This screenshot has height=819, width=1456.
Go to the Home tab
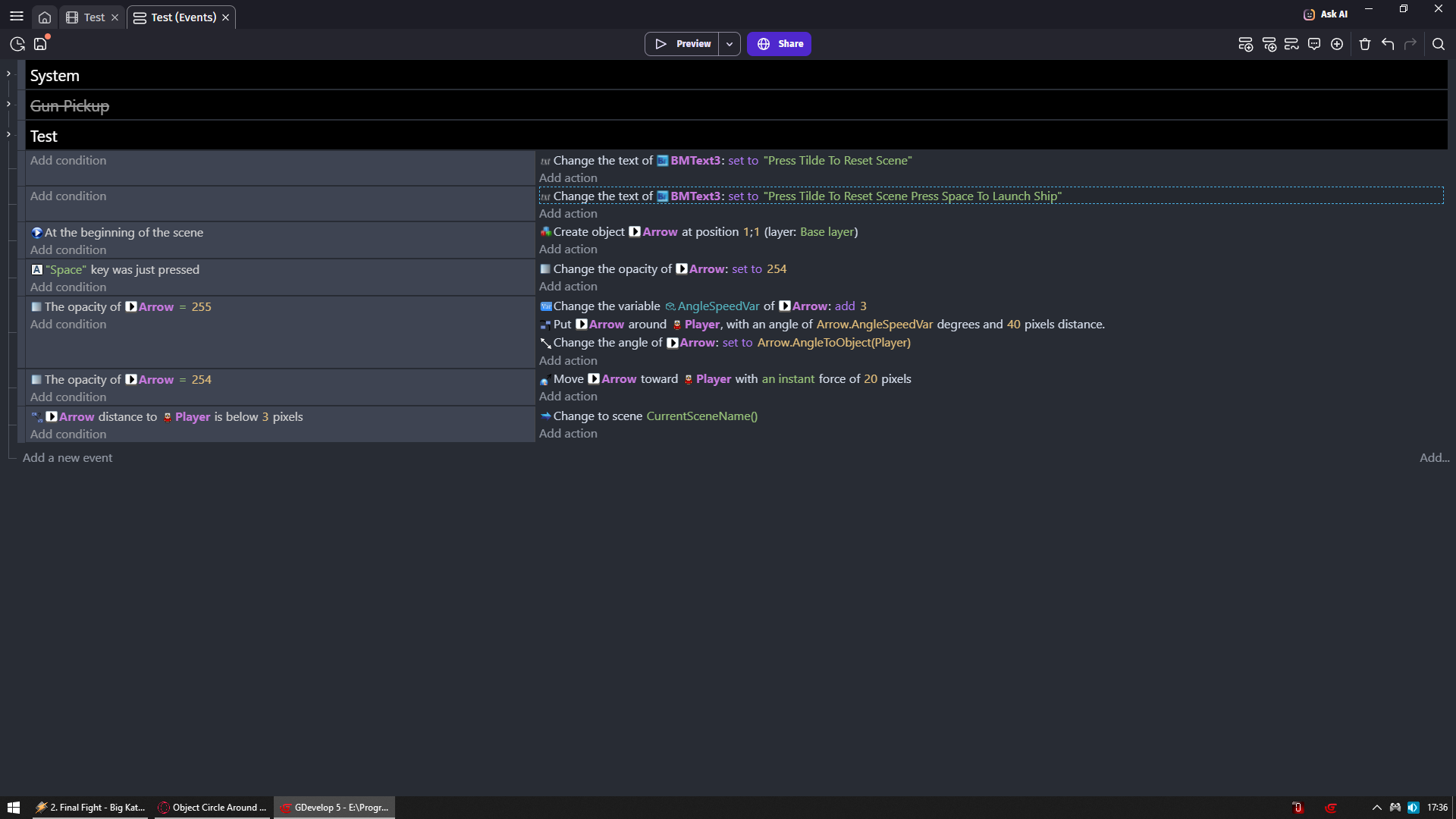click(45, 17)
